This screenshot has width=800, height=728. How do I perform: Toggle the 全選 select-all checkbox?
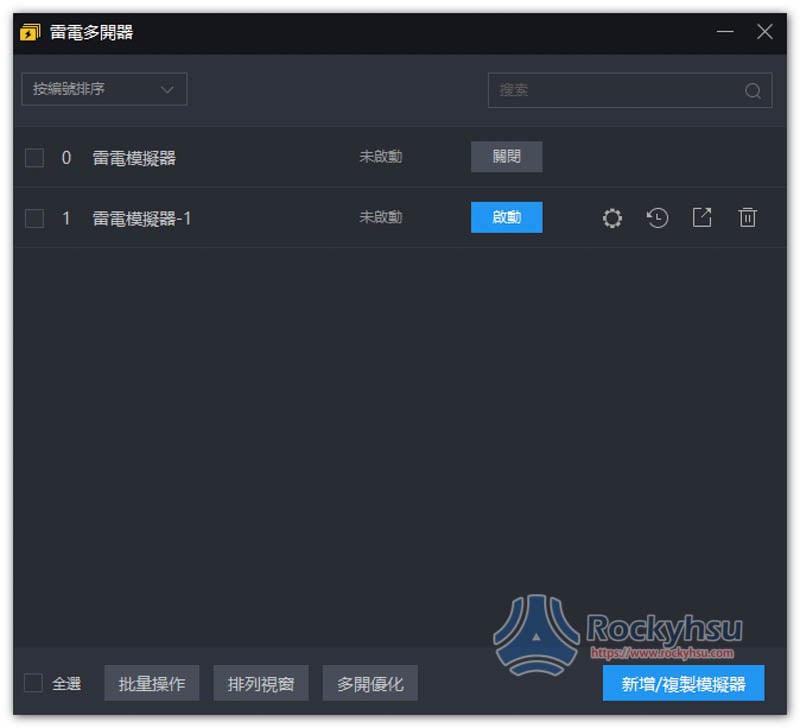[33, 683]
